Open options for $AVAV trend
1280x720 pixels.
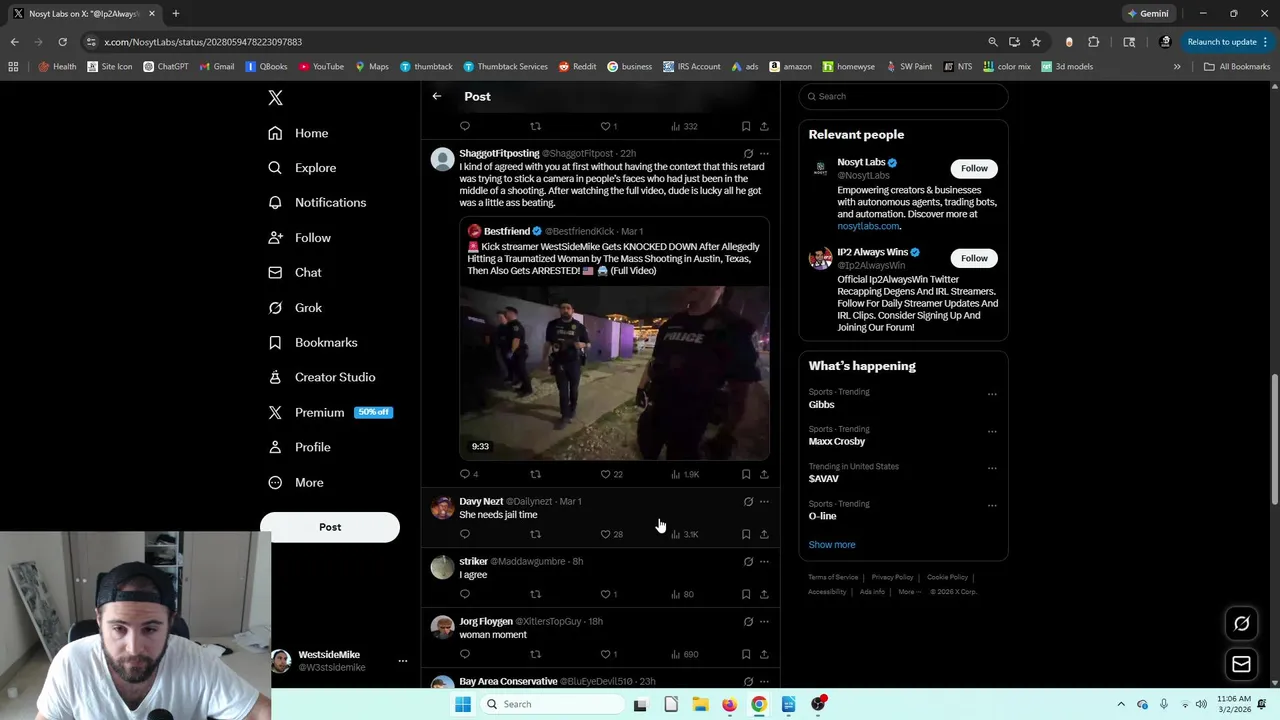coord(992,468)
